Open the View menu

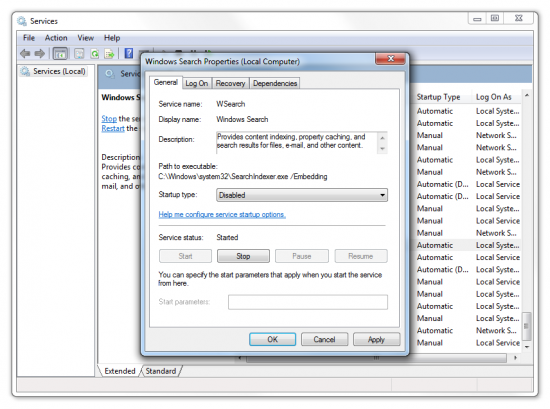[85, 38]
